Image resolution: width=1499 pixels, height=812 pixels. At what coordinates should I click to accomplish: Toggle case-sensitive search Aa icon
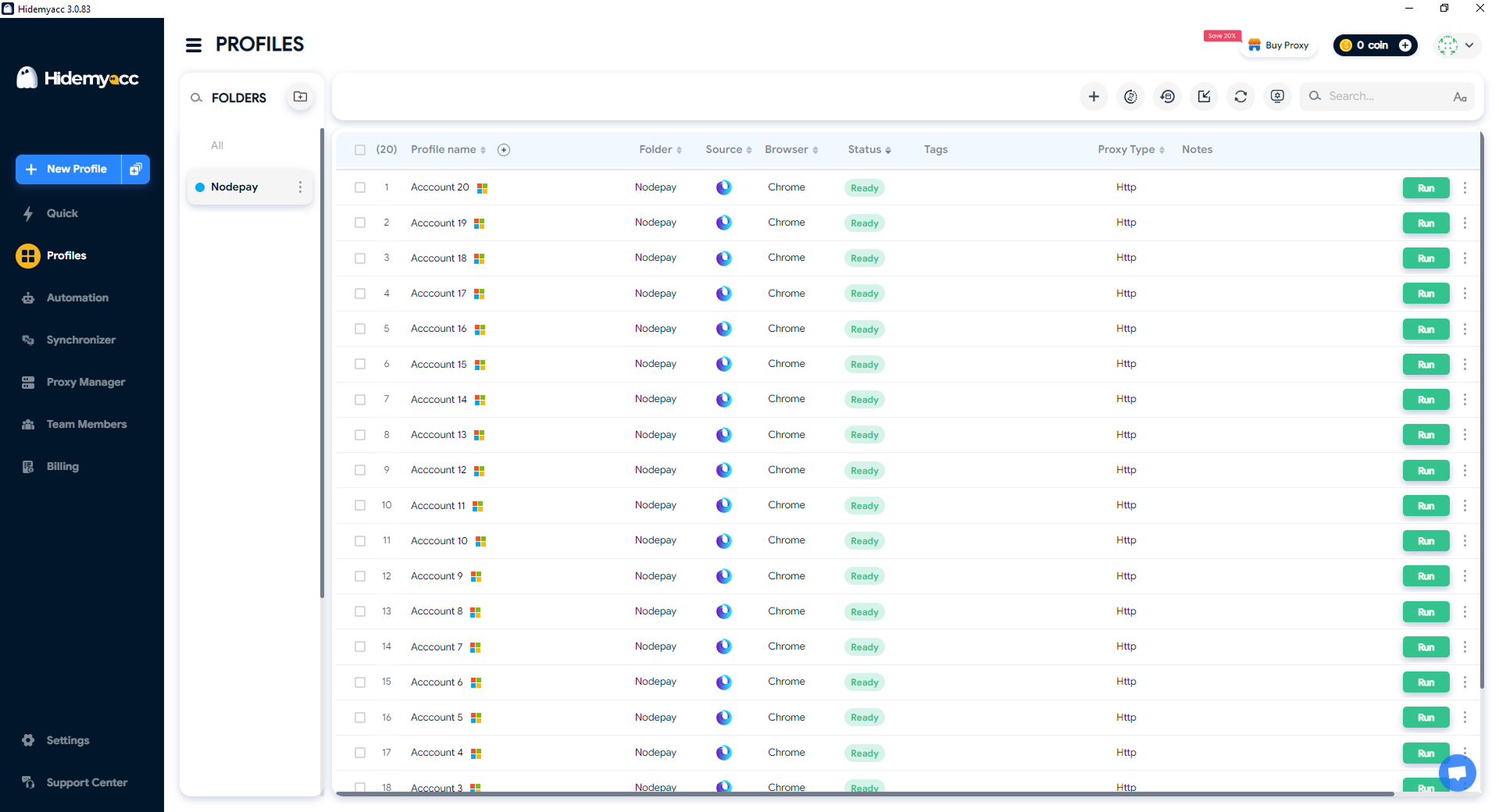[1459, 97]
